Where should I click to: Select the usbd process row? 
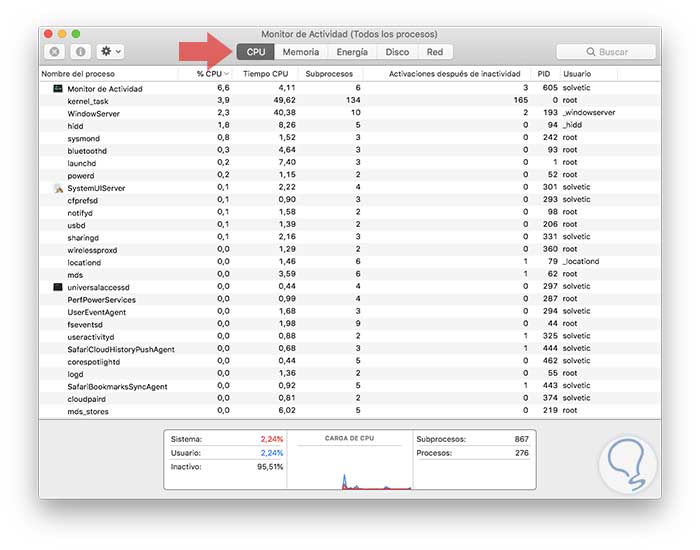coord(350,225)
